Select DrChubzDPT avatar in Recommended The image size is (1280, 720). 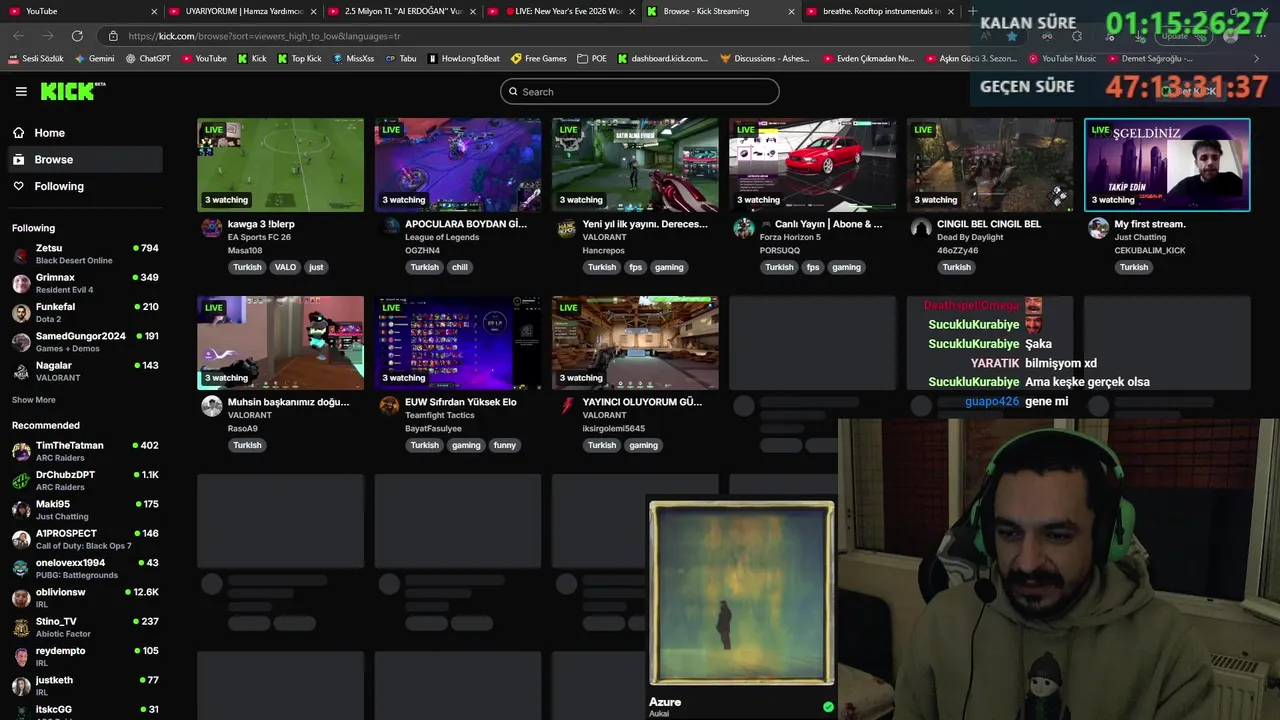click(21, 481)
